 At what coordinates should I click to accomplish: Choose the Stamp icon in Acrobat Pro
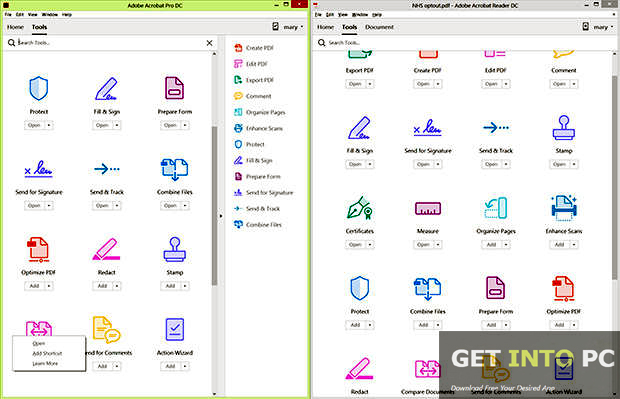click(x=174, y=249)
